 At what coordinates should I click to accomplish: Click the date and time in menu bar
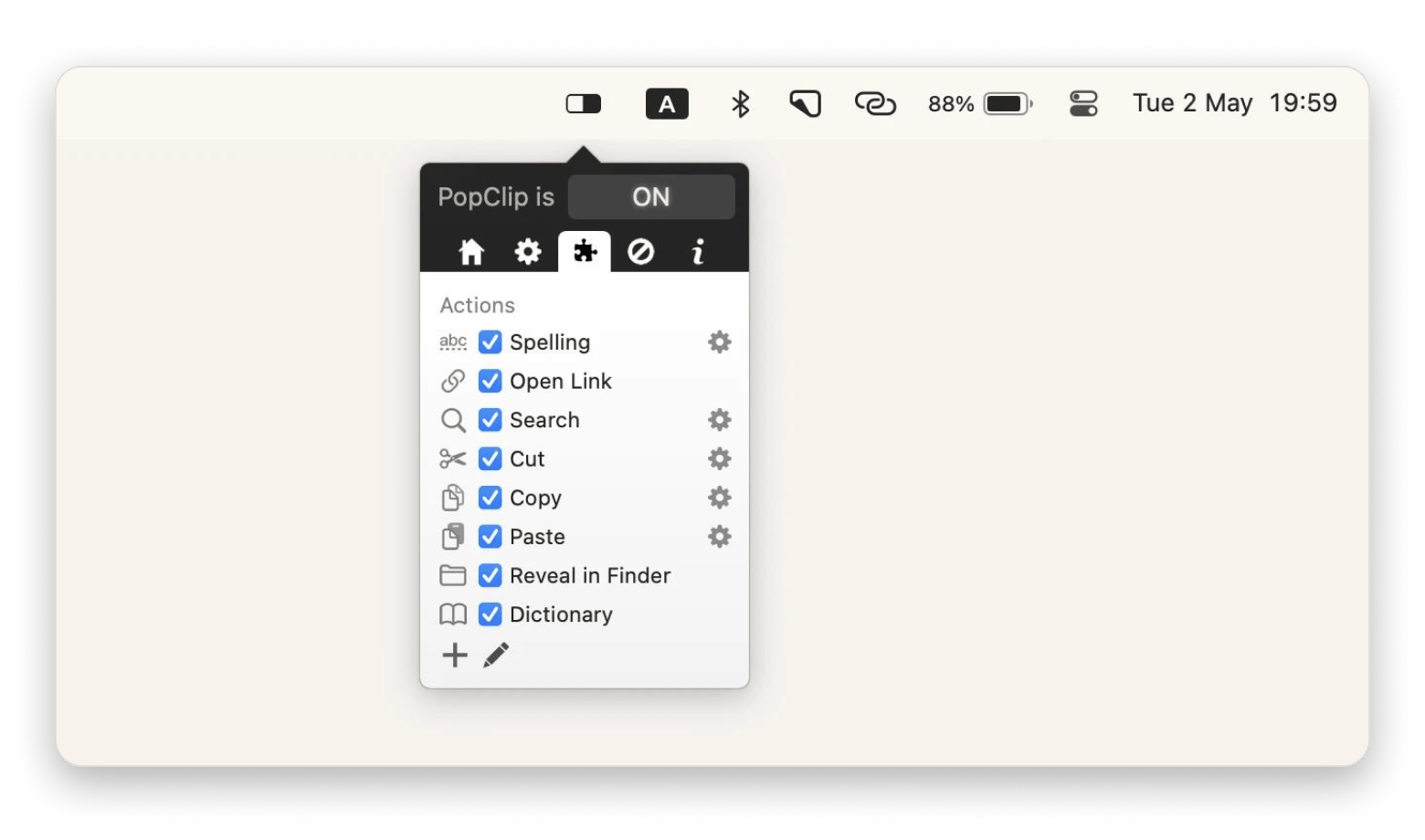pyautogui.click(x=1235, y=103)
